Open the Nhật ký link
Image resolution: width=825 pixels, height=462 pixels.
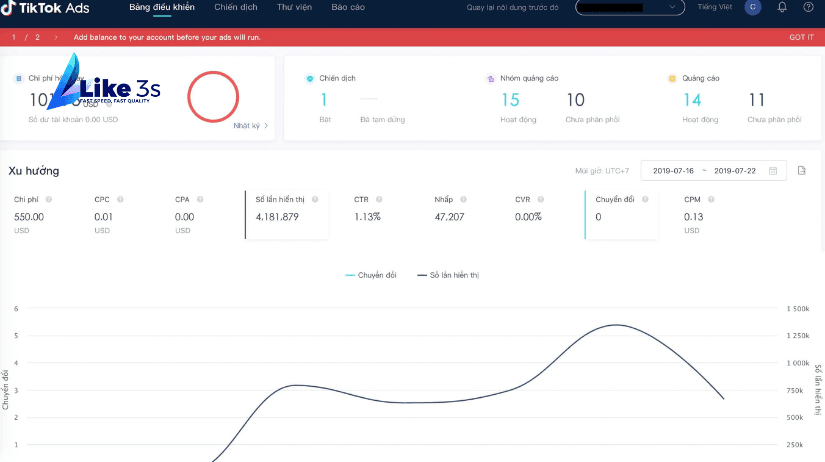pyautogui.click(x=250, y=126)
